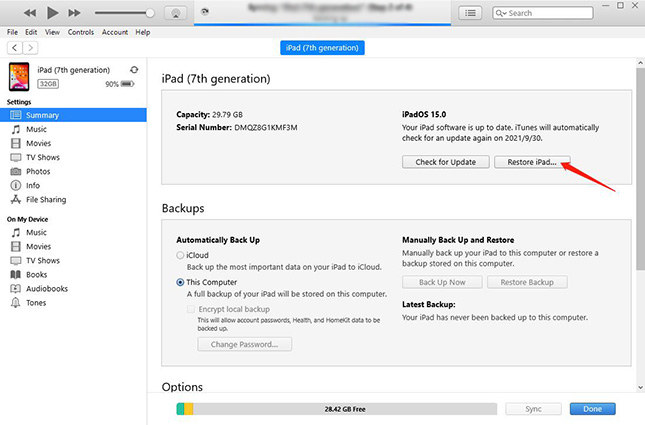Click the Latest Backup label
The height and width of the screenshot is (425, 645).
click(x=429, y=304)
